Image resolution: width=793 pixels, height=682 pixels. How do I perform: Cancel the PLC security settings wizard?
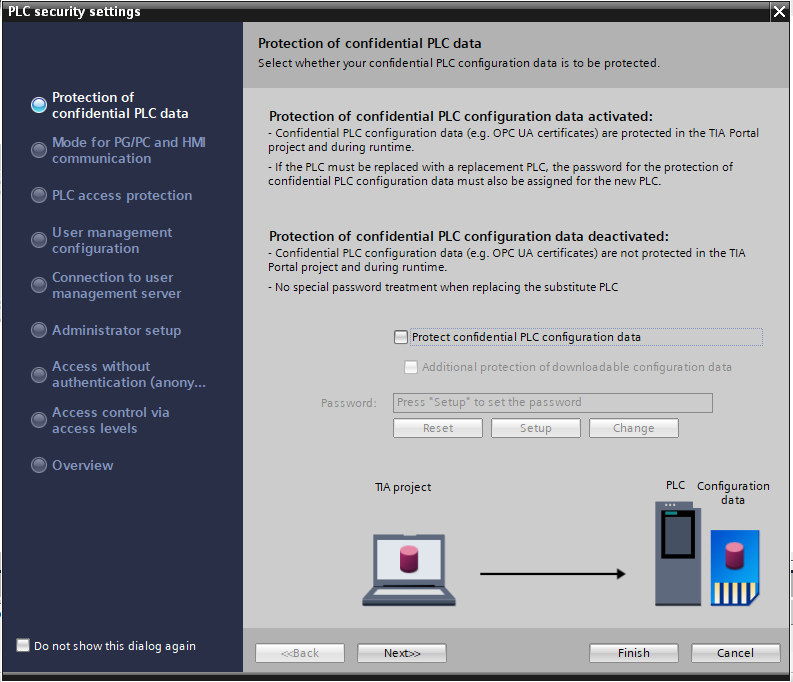point(735,653)
